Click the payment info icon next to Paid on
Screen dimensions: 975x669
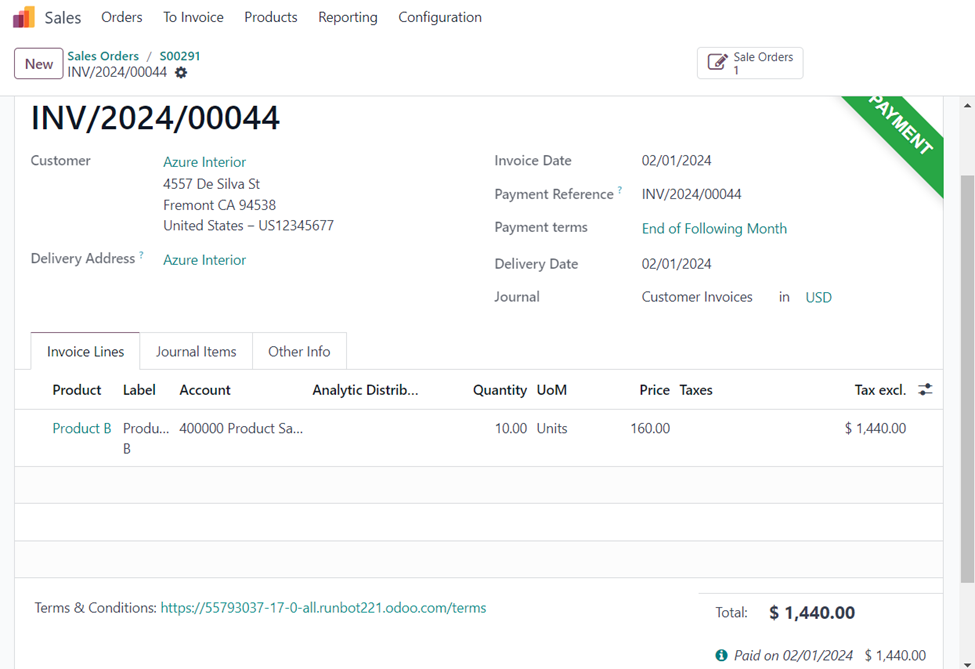(721, 655)
